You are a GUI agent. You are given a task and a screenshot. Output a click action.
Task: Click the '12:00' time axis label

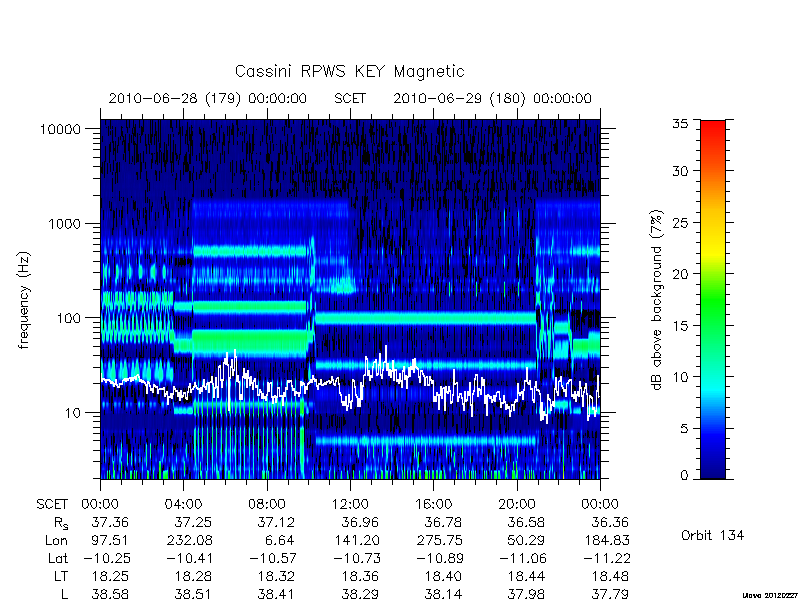[x=350, y=505]
